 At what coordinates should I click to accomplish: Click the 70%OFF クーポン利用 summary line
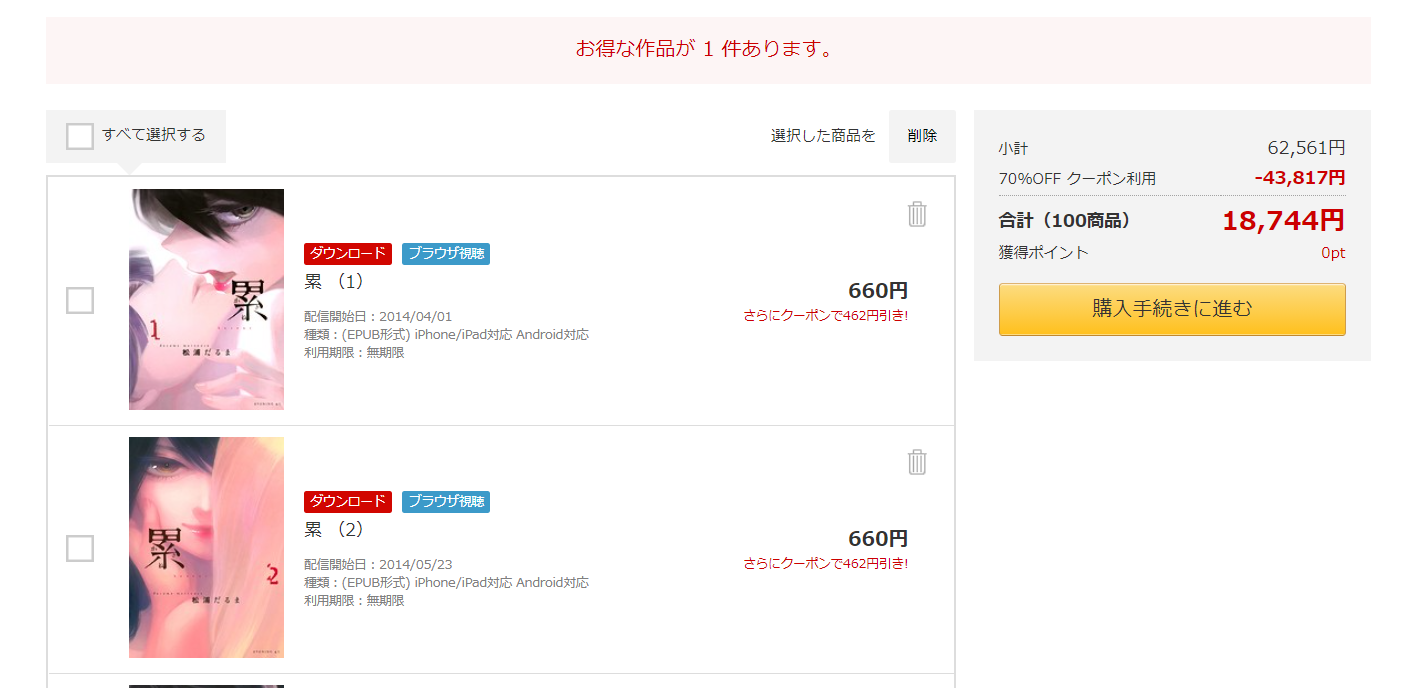click(x=1077, y=179)
